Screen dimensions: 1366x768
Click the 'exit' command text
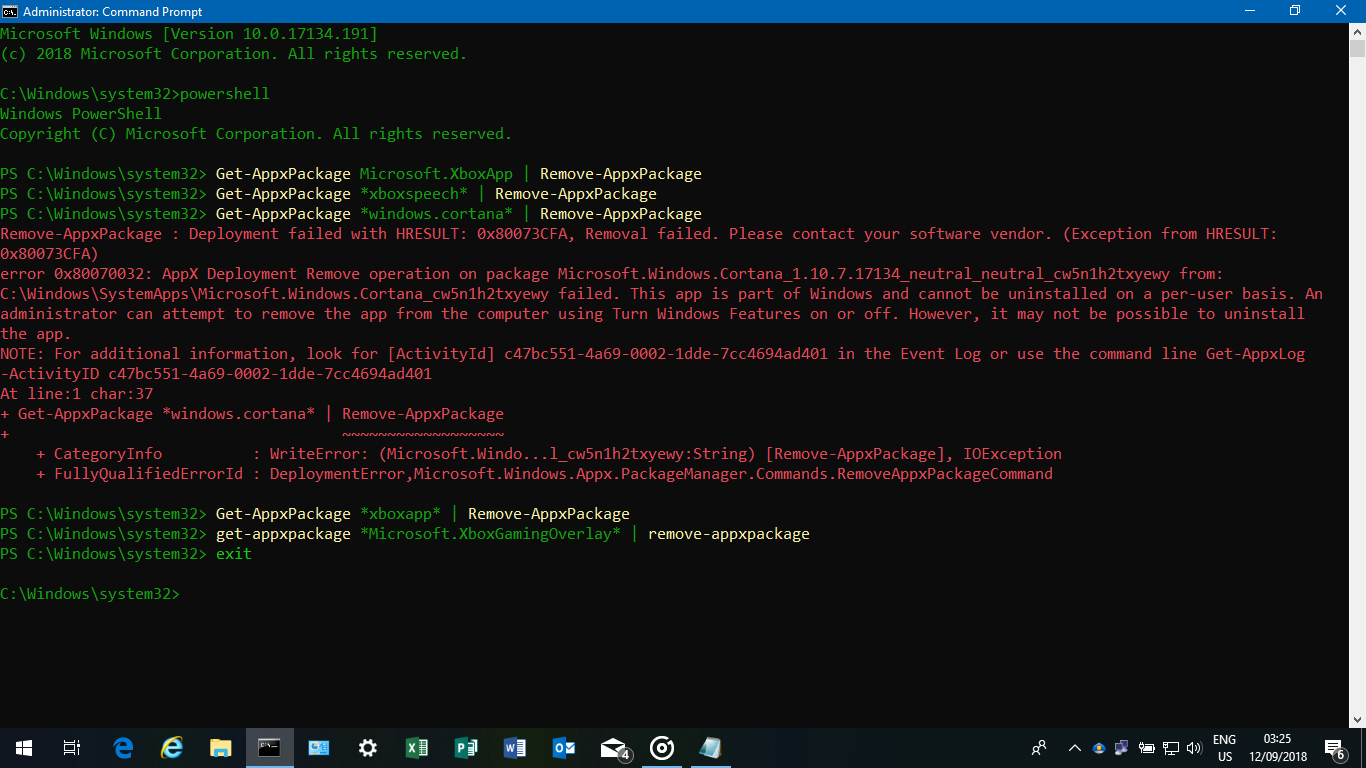[234, 554]
